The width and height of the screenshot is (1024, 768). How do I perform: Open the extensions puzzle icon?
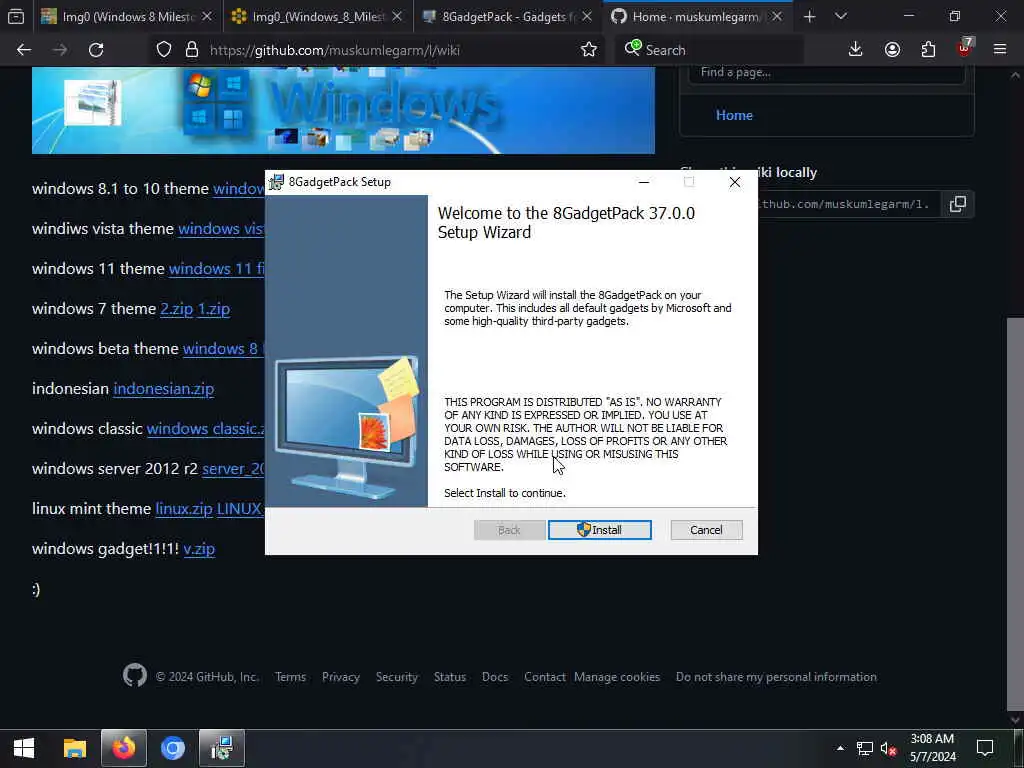pos(928,50)
